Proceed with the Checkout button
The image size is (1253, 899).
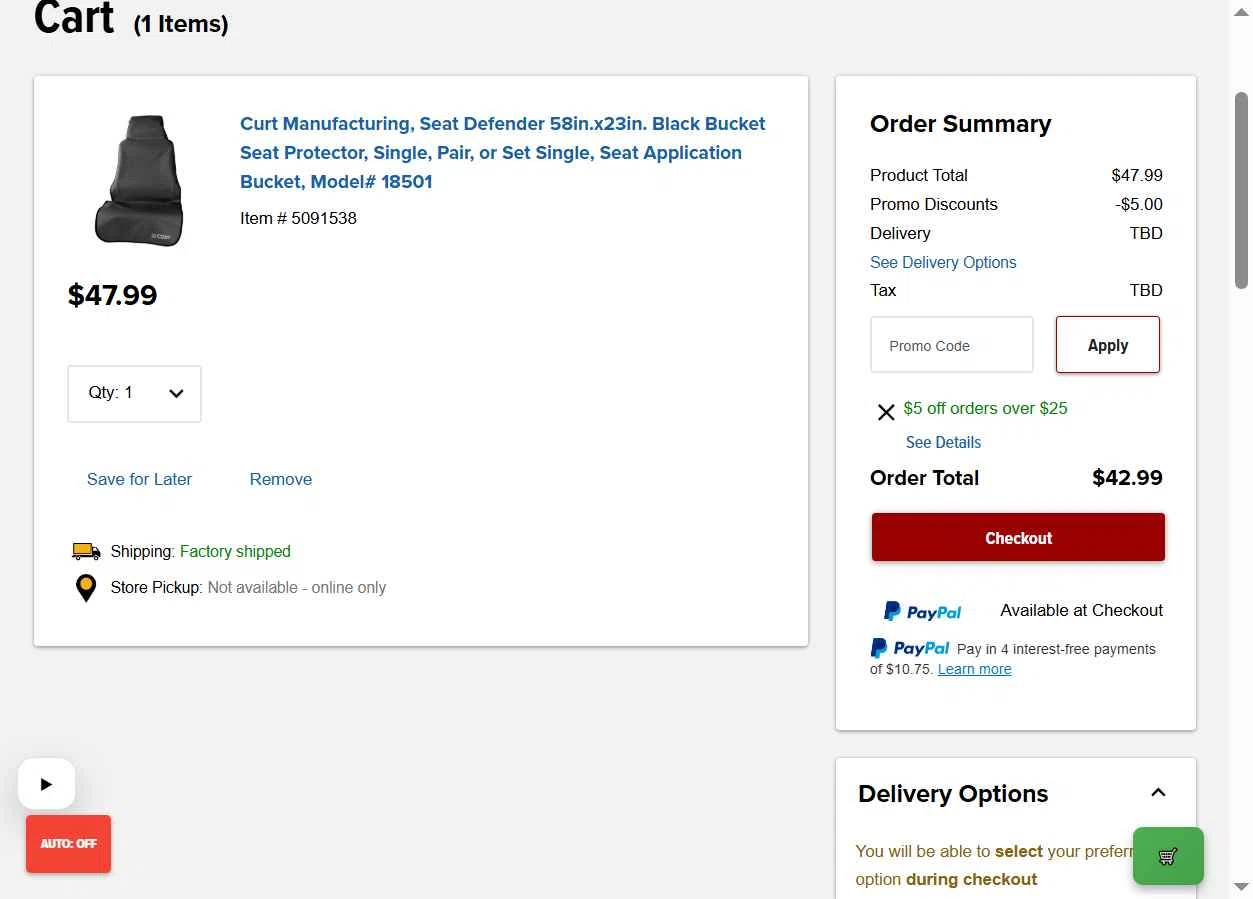[1018, 538]
